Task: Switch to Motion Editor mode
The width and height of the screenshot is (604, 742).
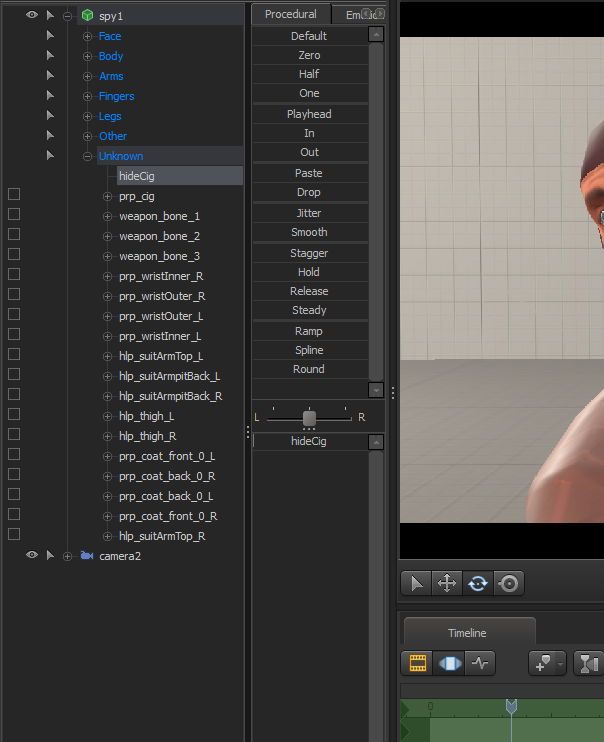Action: tap(449, 662)
